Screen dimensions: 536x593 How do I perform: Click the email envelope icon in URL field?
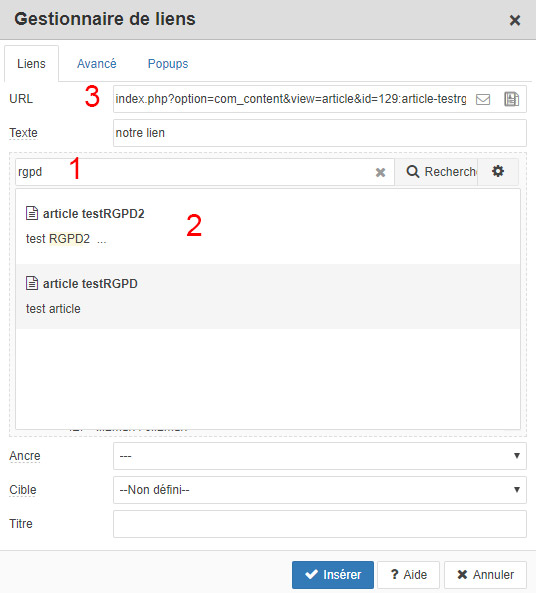click(483, 99)
